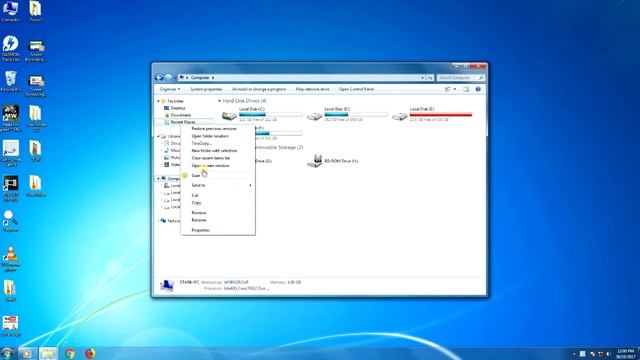The height and width of the screenshot is (360, 640).
Task: Click the change view icon
Action: coord(448,89)
